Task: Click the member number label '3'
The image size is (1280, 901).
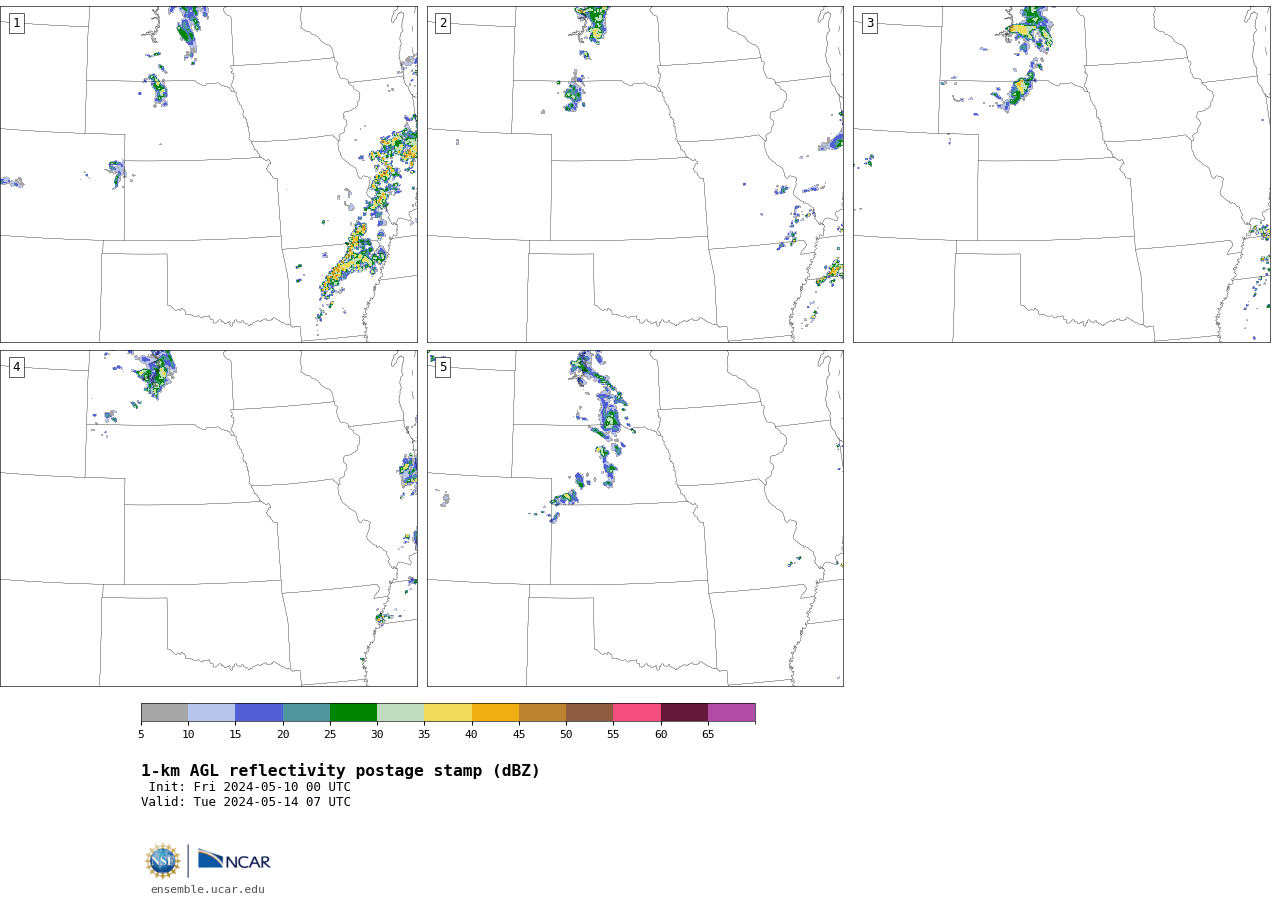Action: tap(869, 23)
